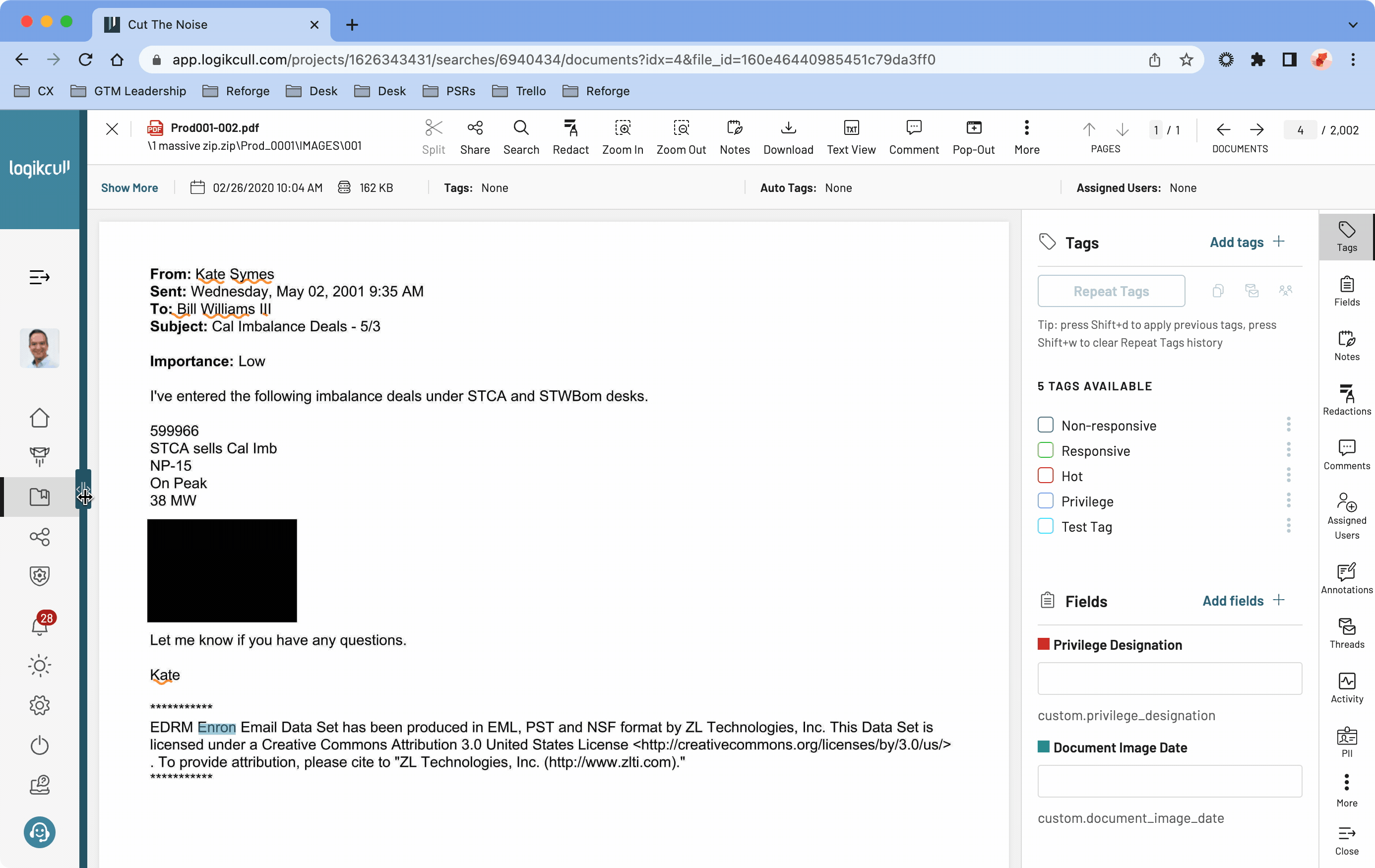Image resolution: width=1375 pixels, height=868 pixels.
Task: Open the Annotations panel
Action: pyautogui.click(x=1346, y=579)
